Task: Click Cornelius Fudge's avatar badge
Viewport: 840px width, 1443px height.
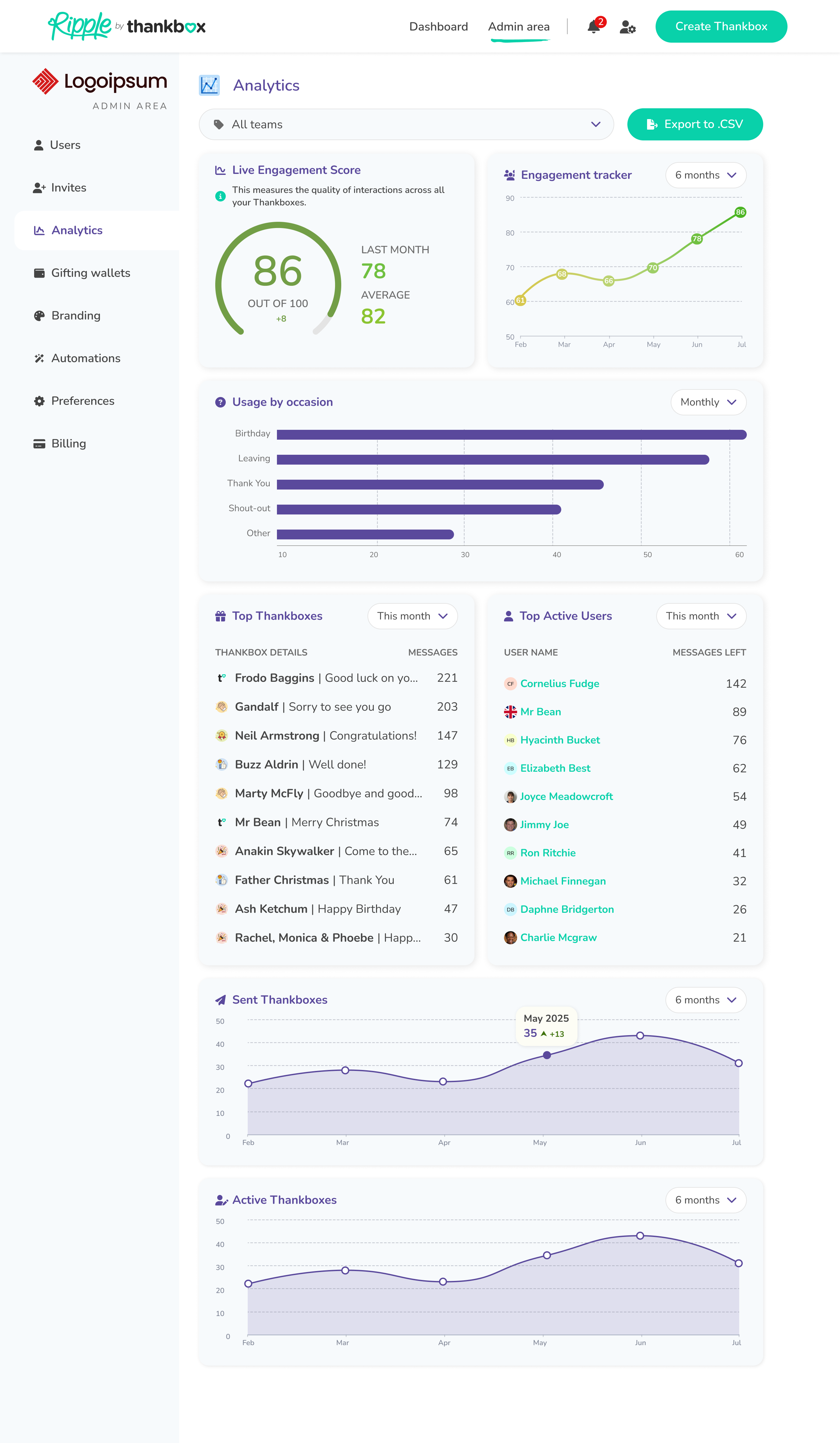Action: click(x=510, y=684)
